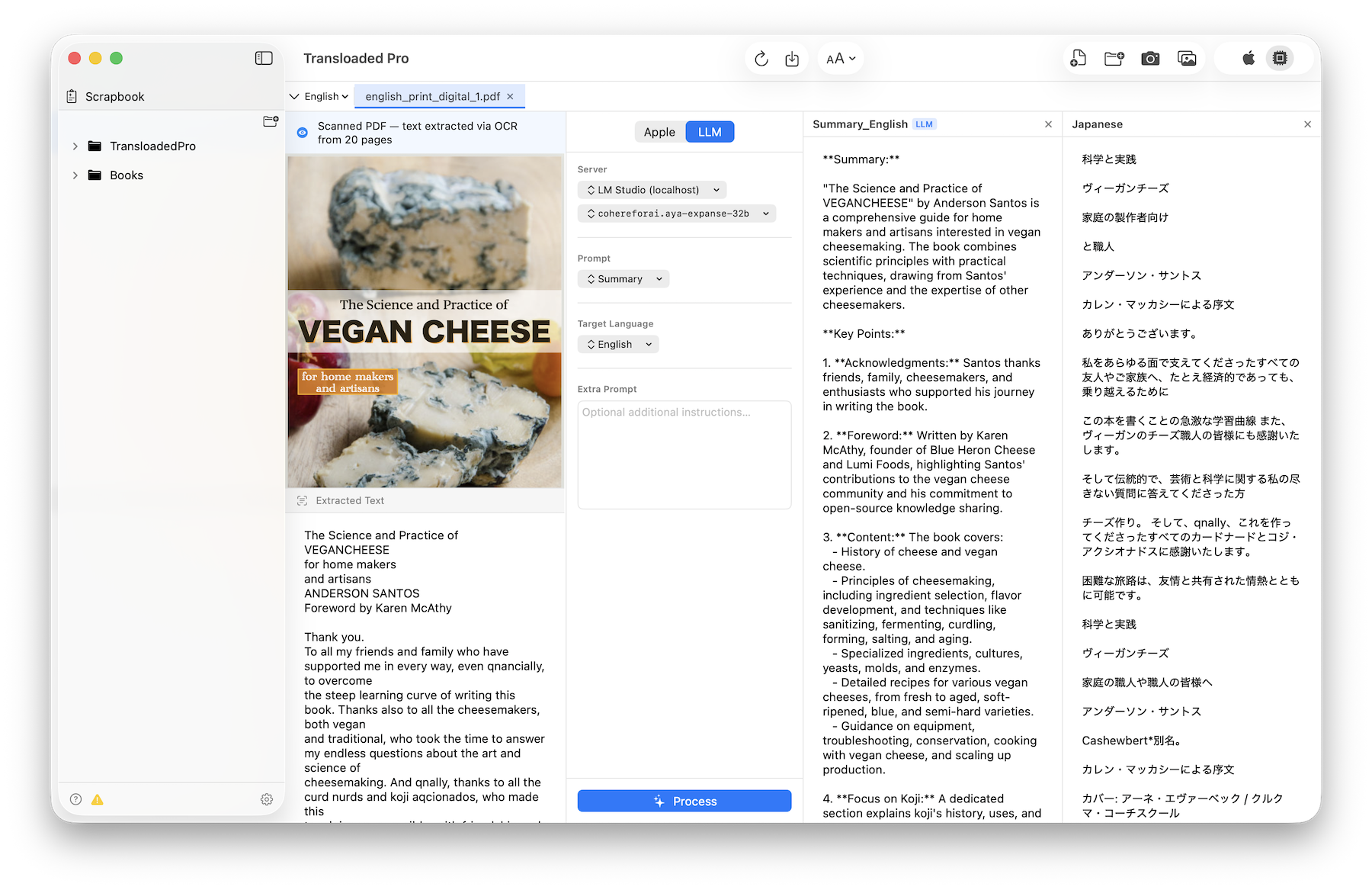Switch to the Japanese tab

click(1098, 124)
